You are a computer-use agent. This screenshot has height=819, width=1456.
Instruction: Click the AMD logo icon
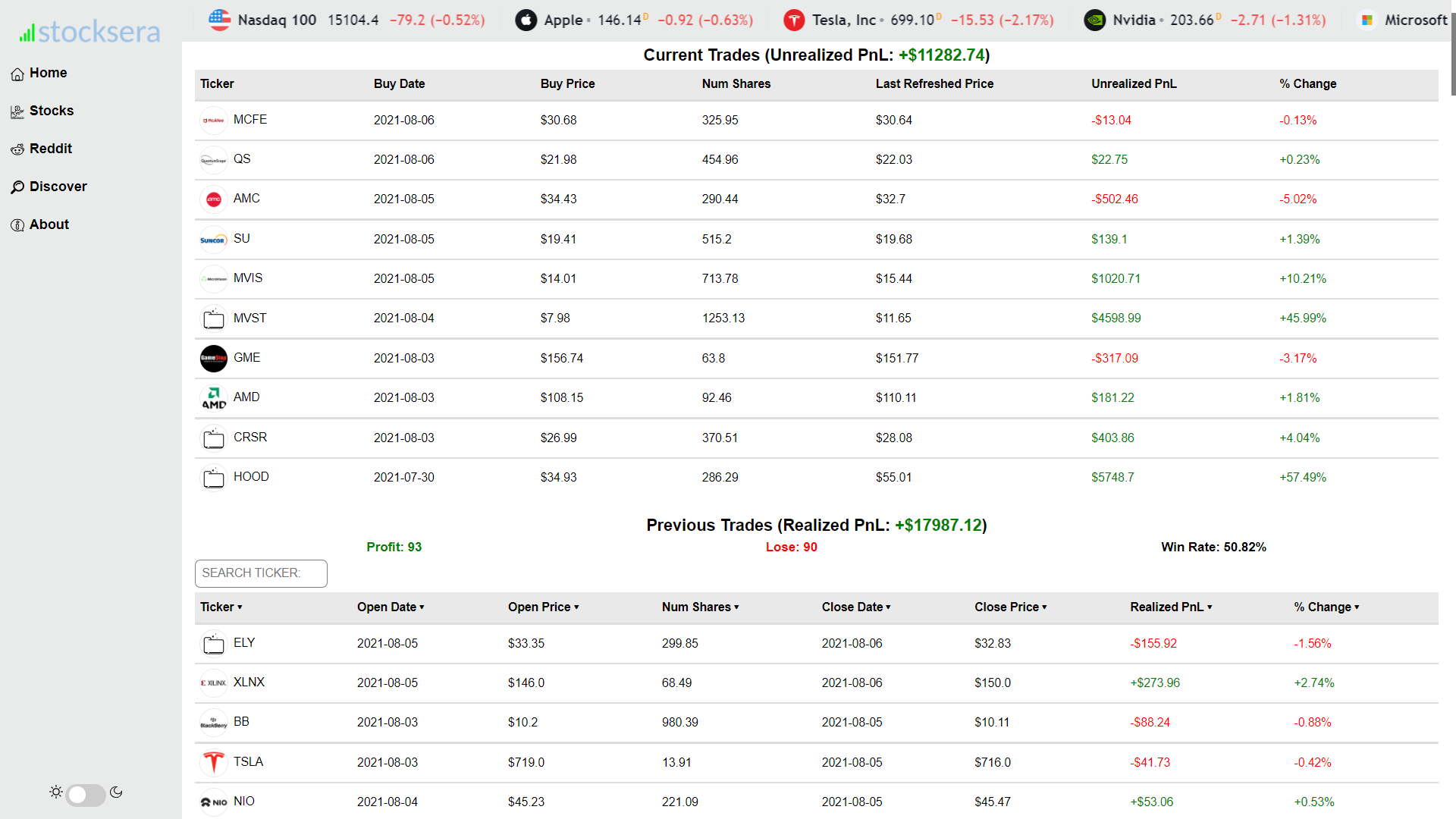tap(213, 398)
